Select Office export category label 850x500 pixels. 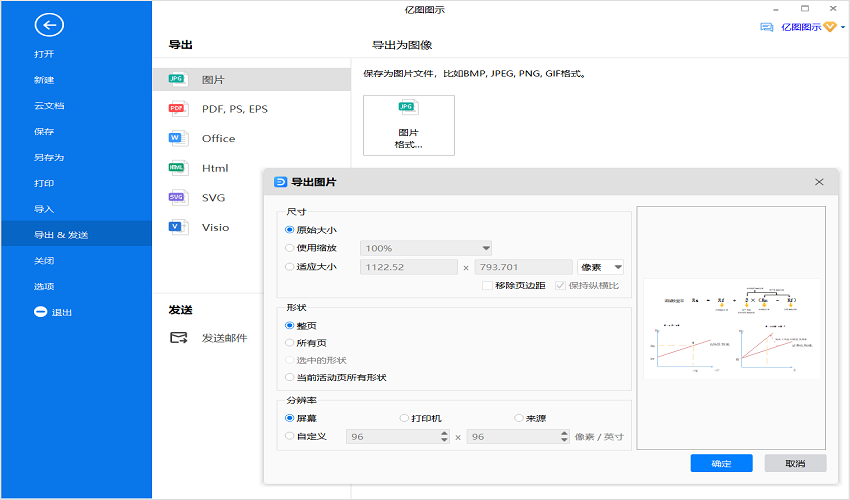pyautogui.click(x=218, y=139)
